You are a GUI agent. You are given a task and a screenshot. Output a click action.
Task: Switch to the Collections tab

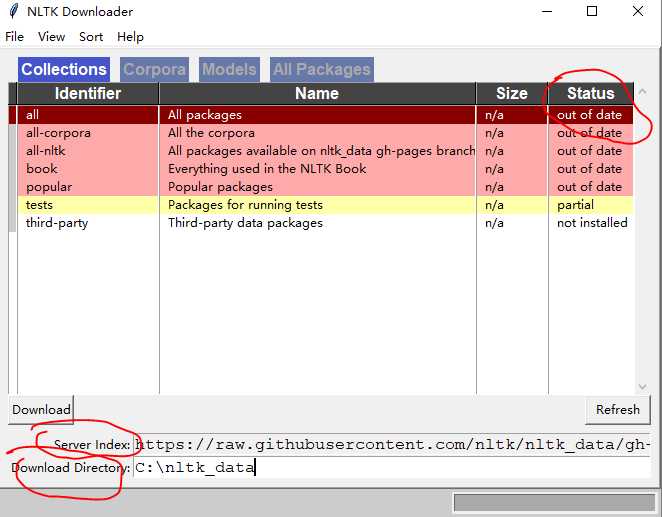point(64,70)
